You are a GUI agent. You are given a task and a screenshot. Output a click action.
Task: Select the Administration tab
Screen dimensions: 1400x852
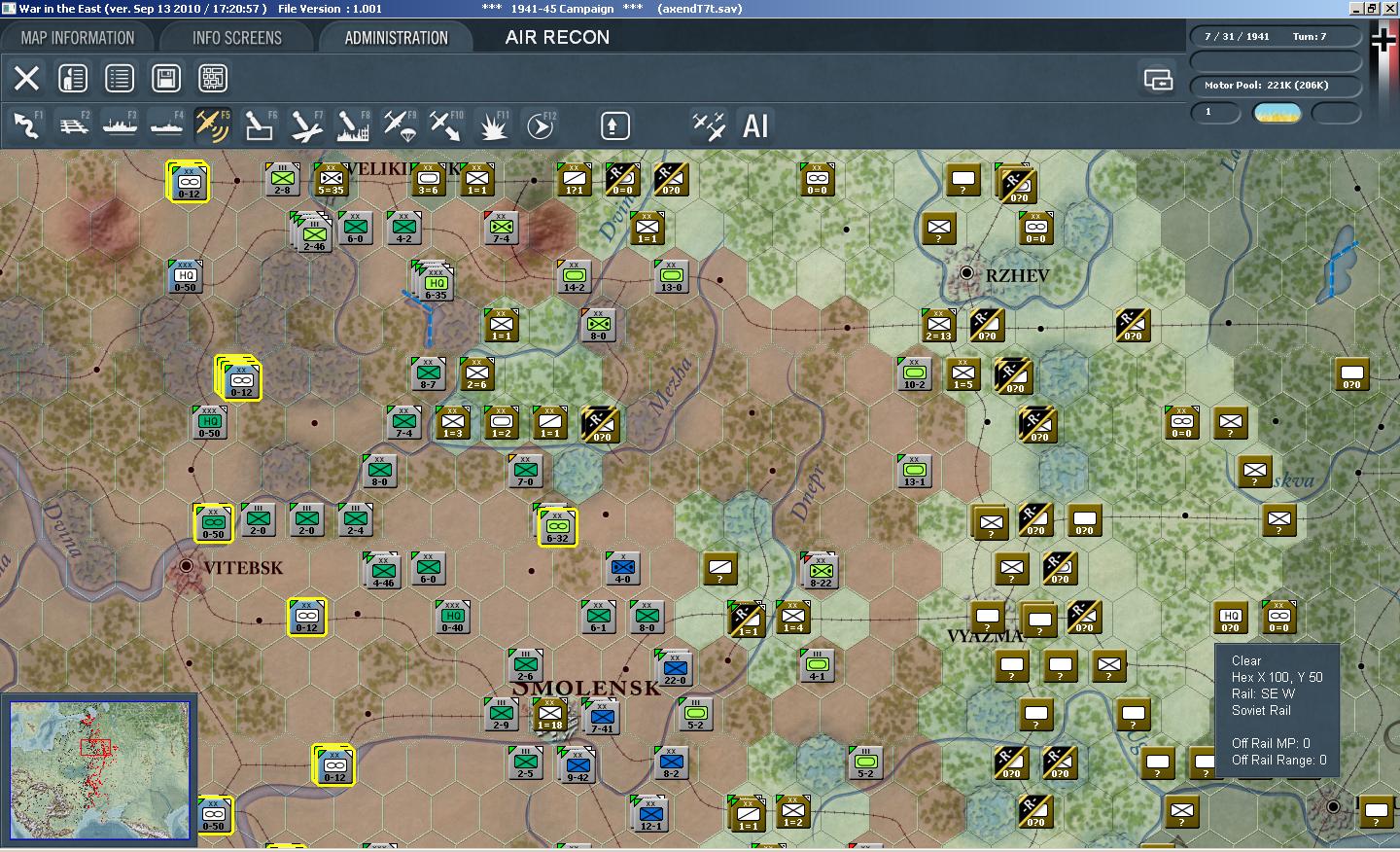click(x=396, y=38)
